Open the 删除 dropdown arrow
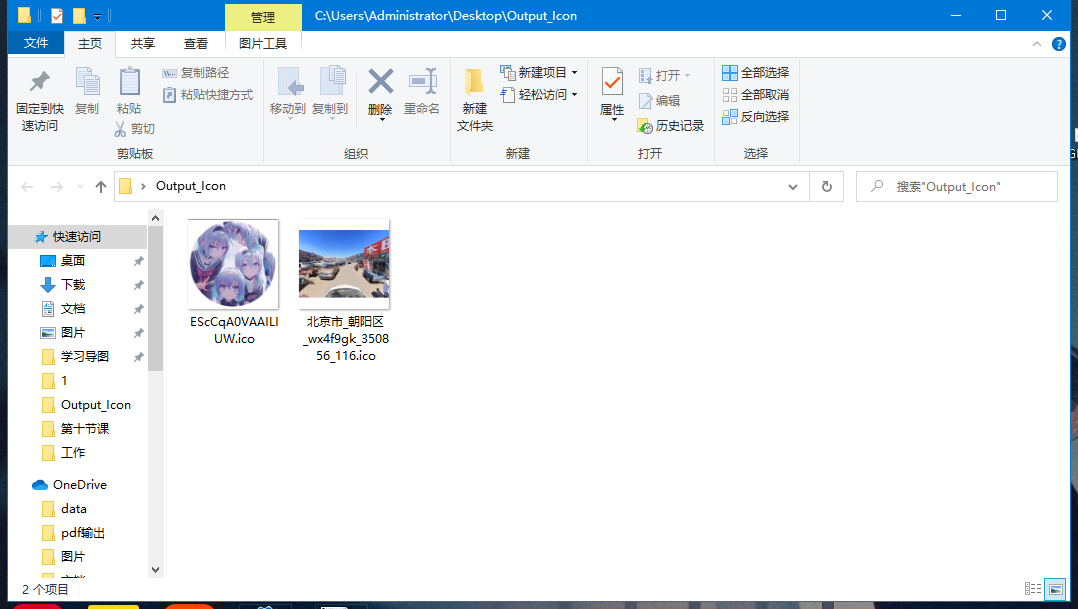The image size is (1078, 609). (381, 120)
